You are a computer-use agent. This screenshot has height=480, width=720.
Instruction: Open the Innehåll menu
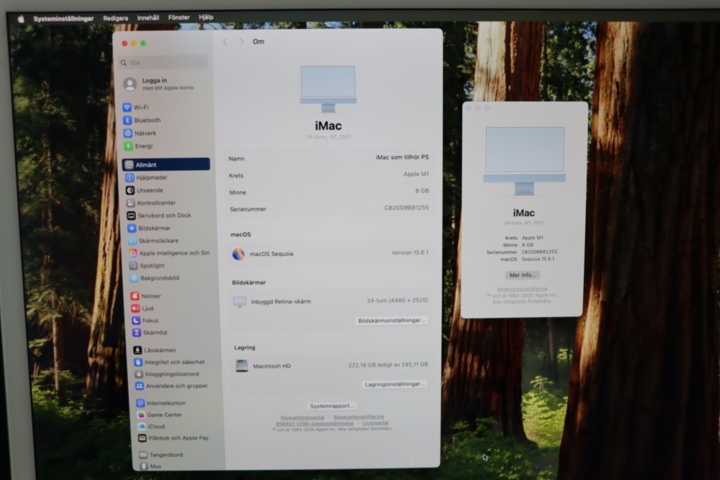pos(148,18)
